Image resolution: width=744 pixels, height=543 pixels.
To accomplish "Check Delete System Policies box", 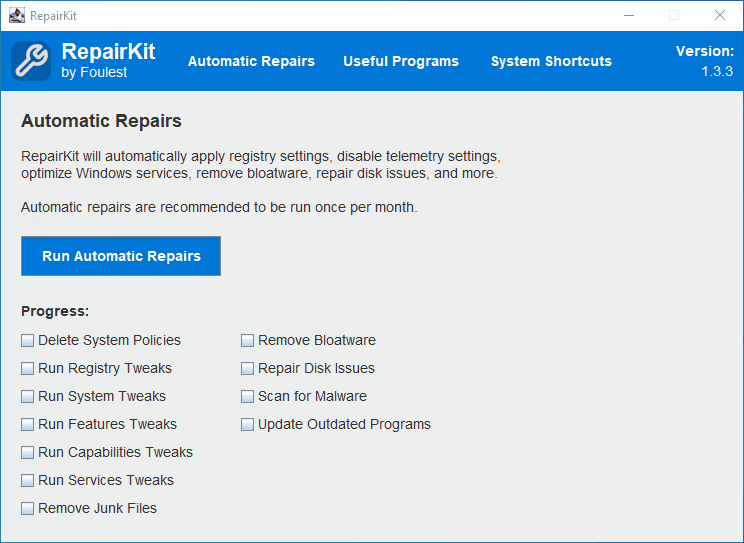I will coord(28,340).
